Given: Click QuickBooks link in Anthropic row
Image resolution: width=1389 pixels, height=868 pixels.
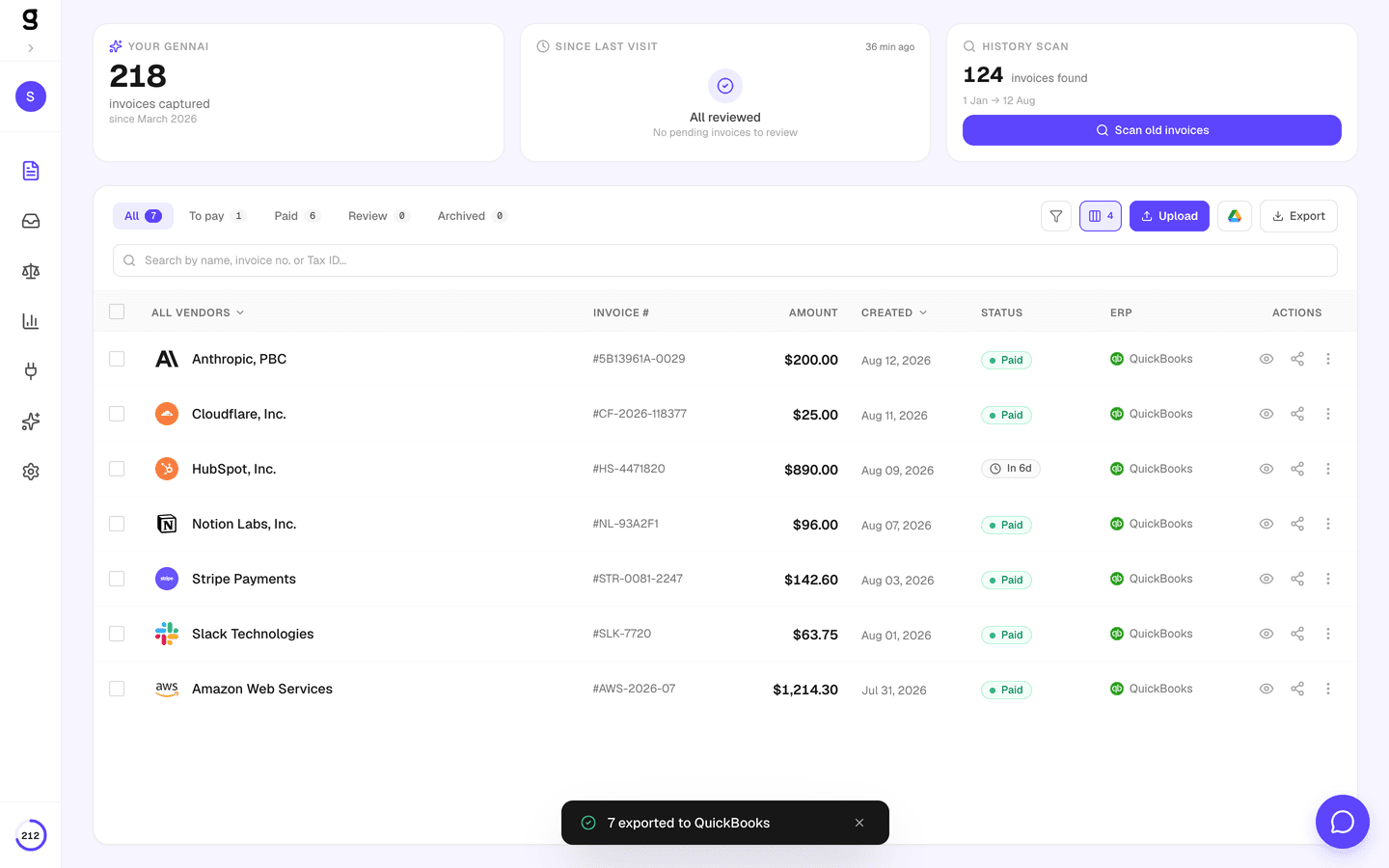Looking at the screenshot, I should tap(1152, 359).
